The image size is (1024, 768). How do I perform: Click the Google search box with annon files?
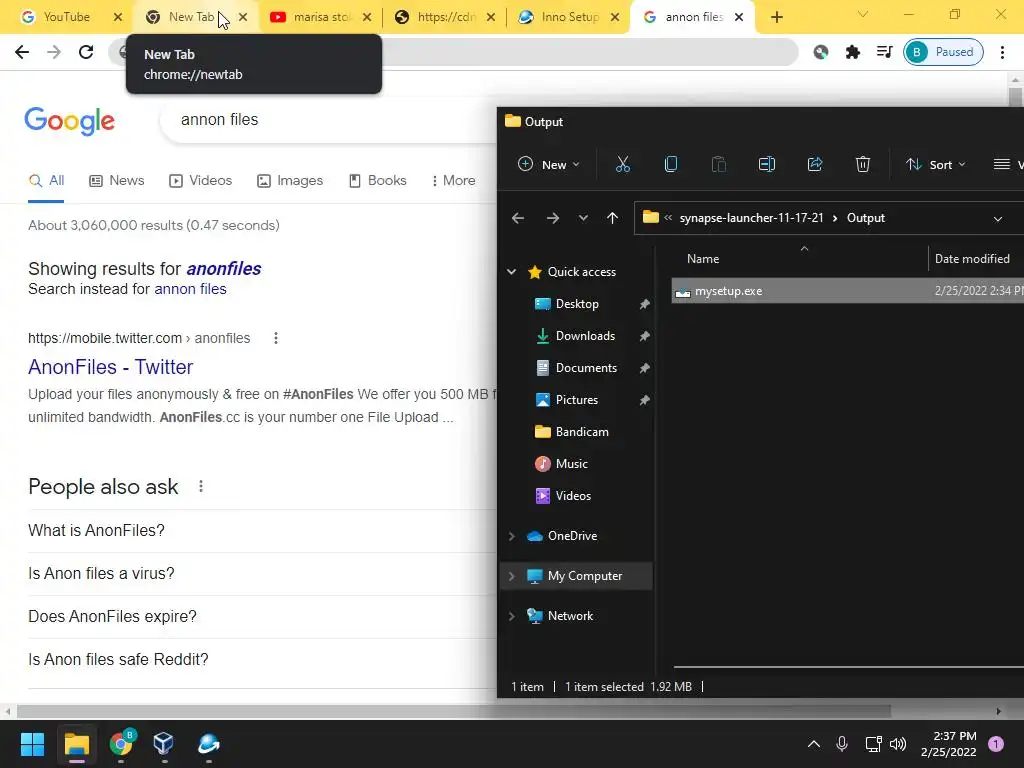click(x=328, y=120)
